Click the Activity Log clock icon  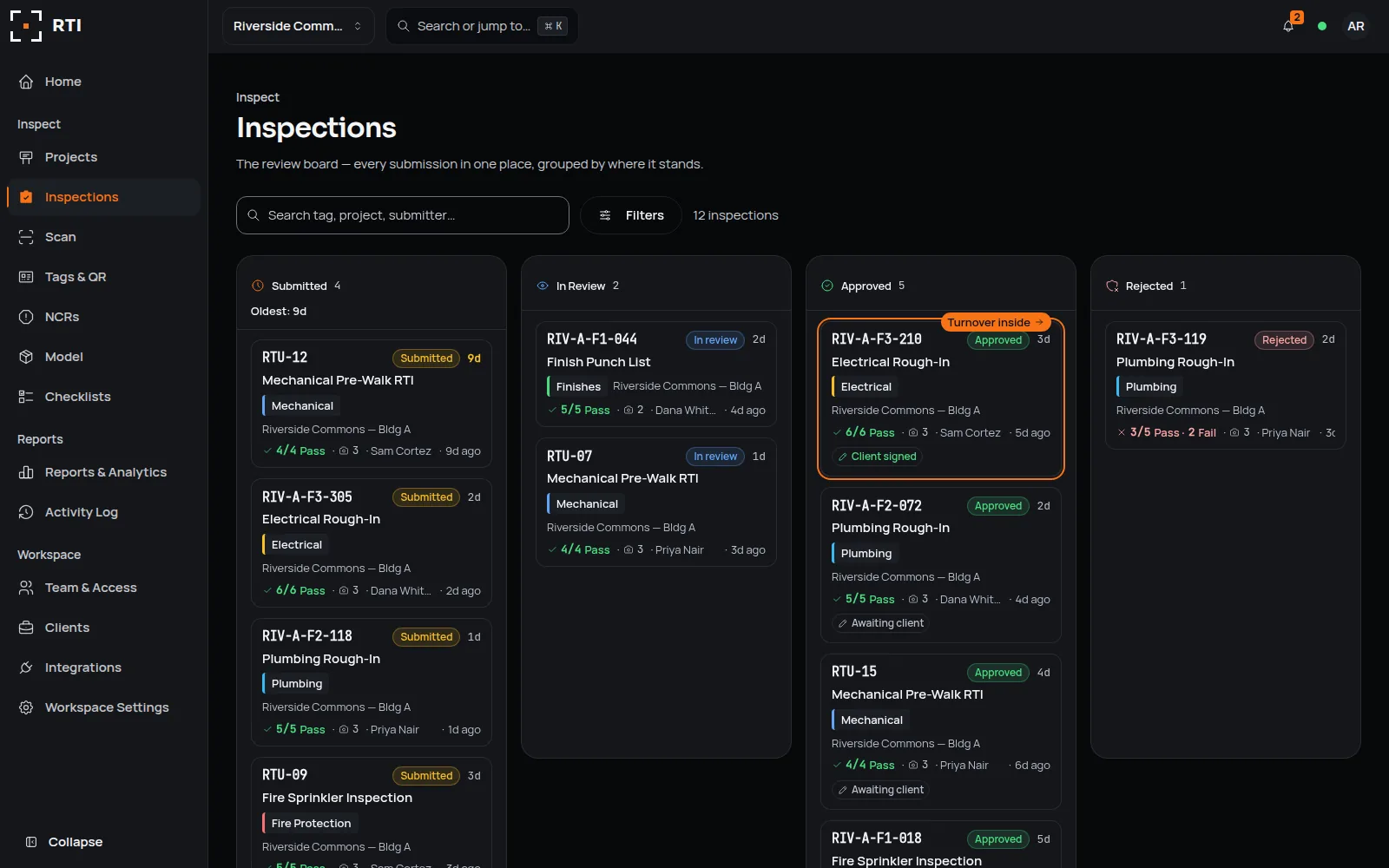[x=26, y=512]
